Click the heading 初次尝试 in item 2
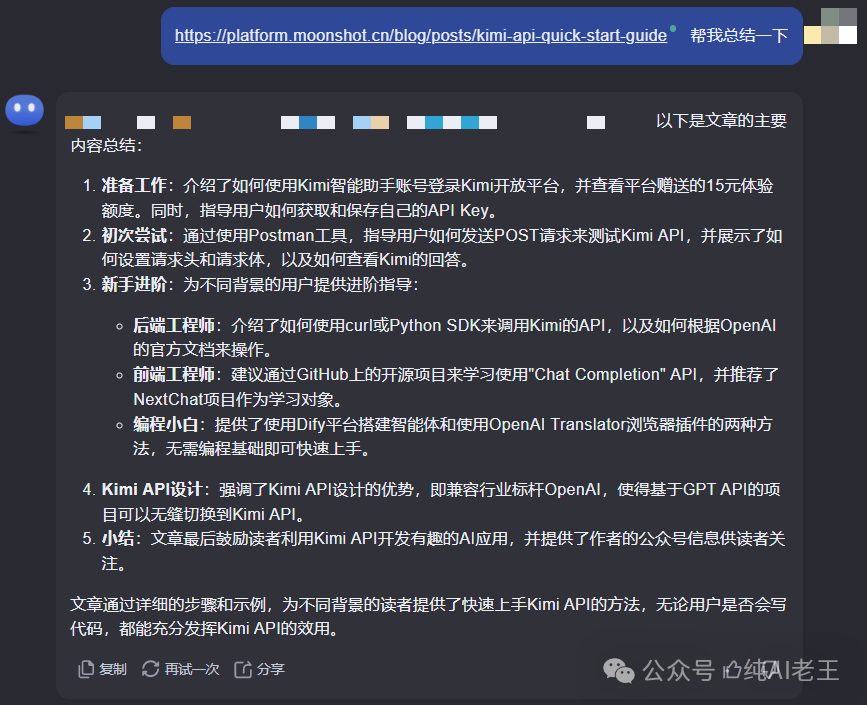867x705 pixels. click(134, 236)
